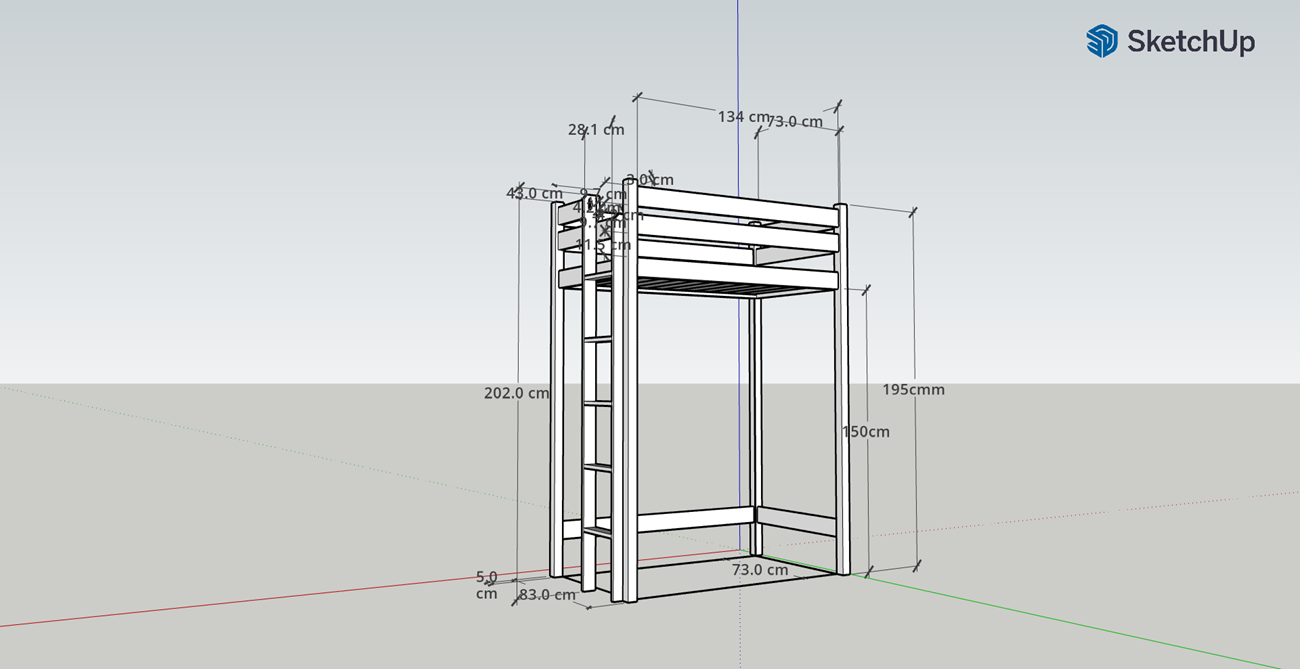
Task: Select the 73.0 cm label at floor level
Action: [760, 570]
